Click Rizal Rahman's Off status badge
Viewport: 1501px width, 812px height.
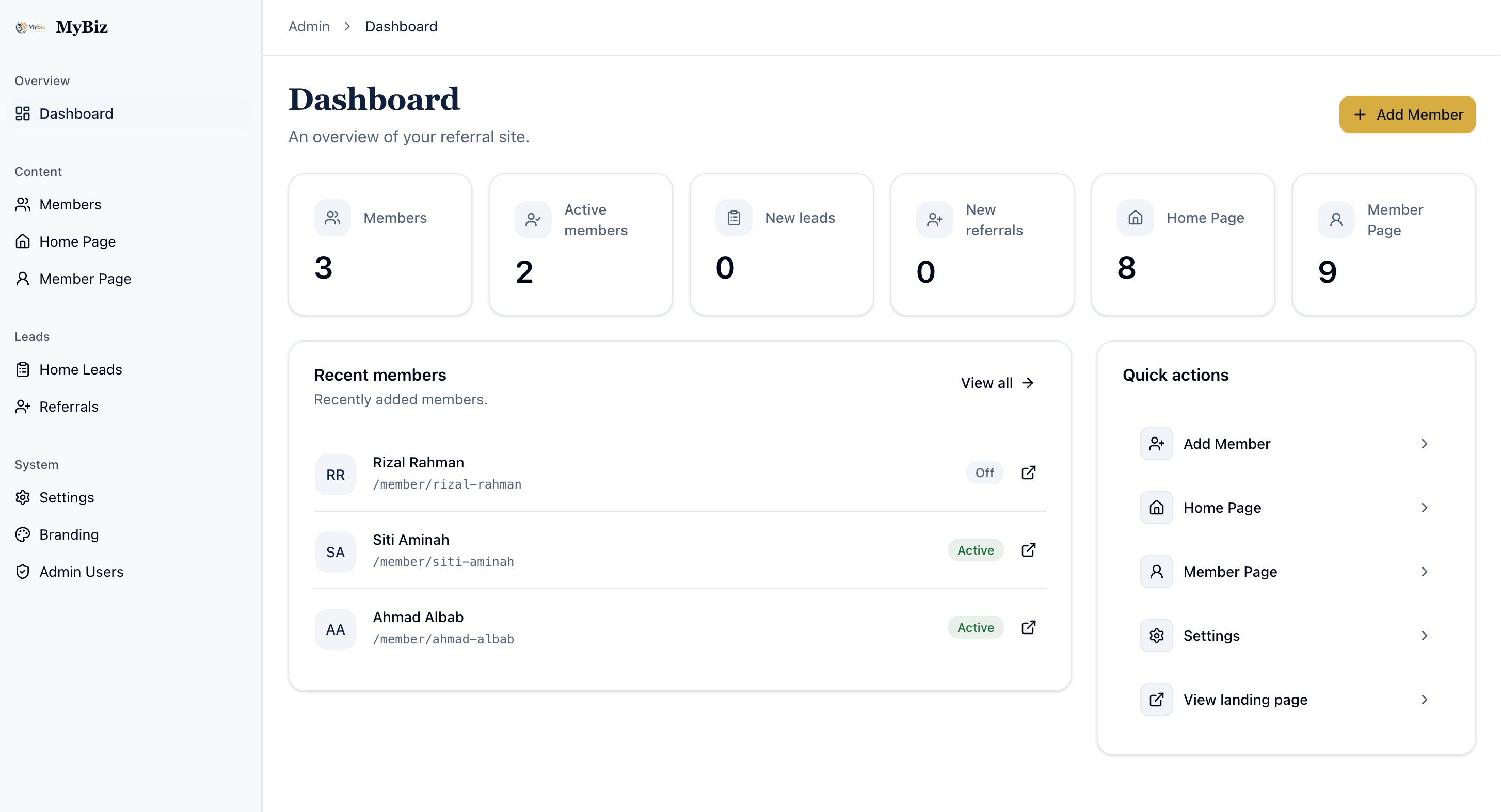coord(985,473)
